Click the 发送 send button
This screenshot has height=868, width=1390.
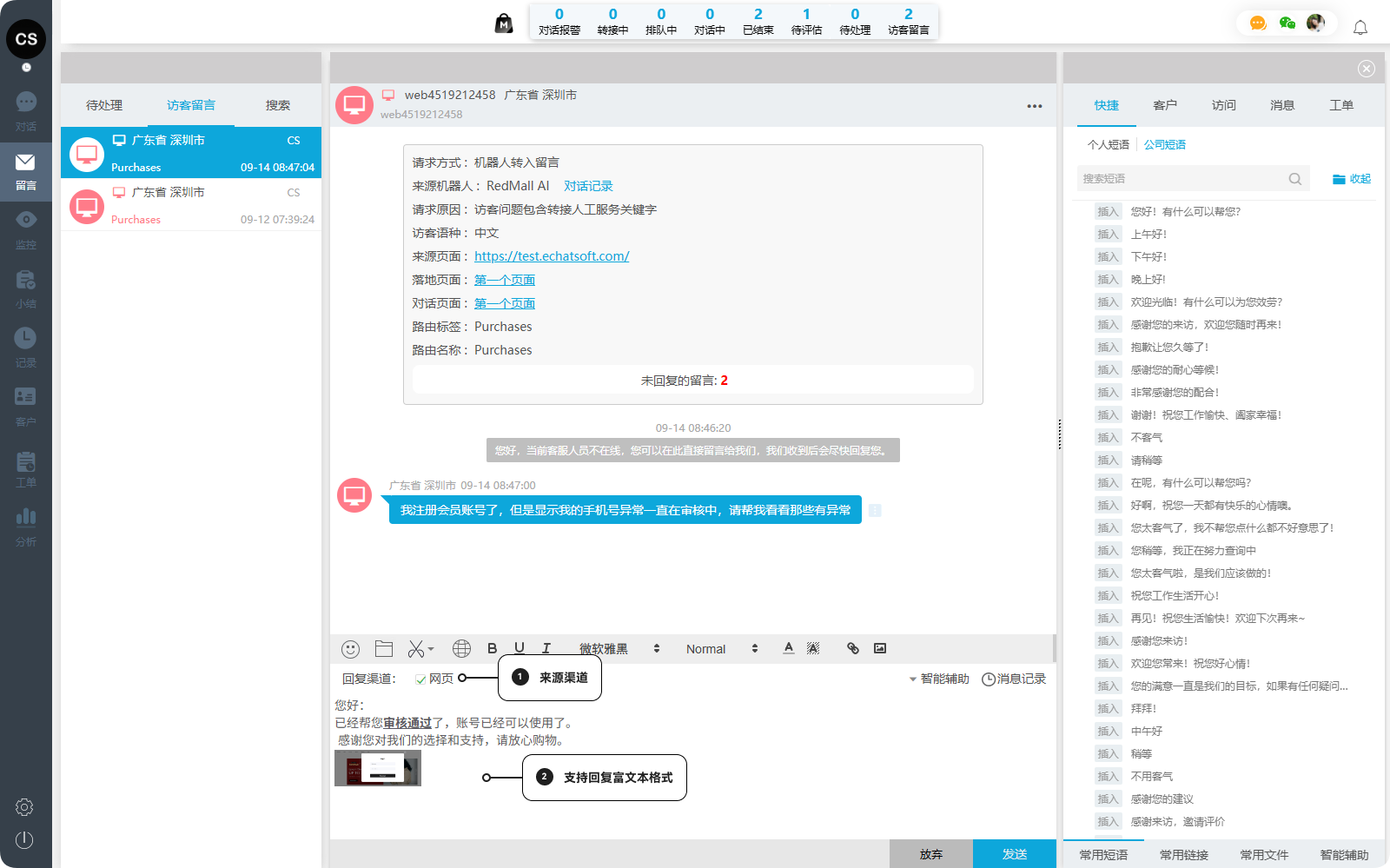click(x=1014, y=854)
